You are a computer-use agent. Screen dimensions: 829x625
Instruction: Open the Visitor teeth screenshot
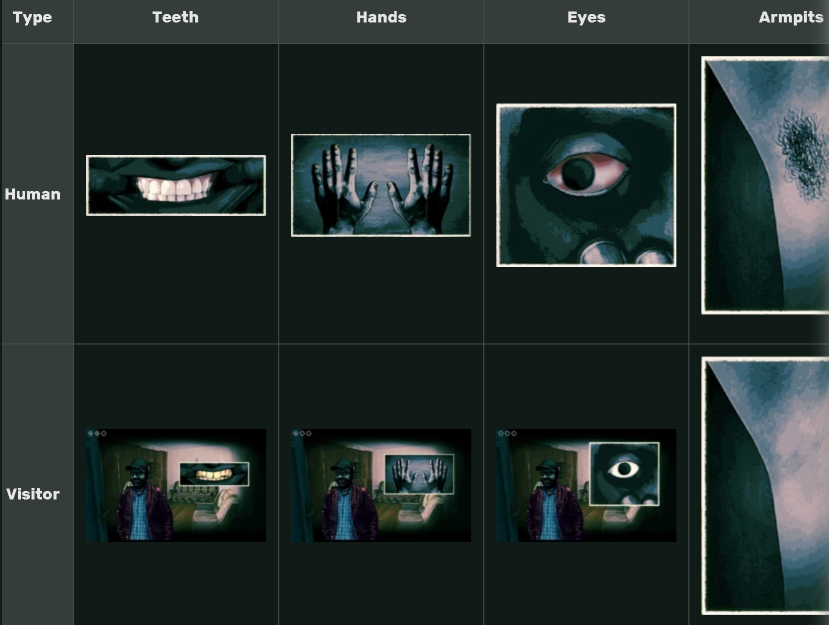click(x=176, y=485)
